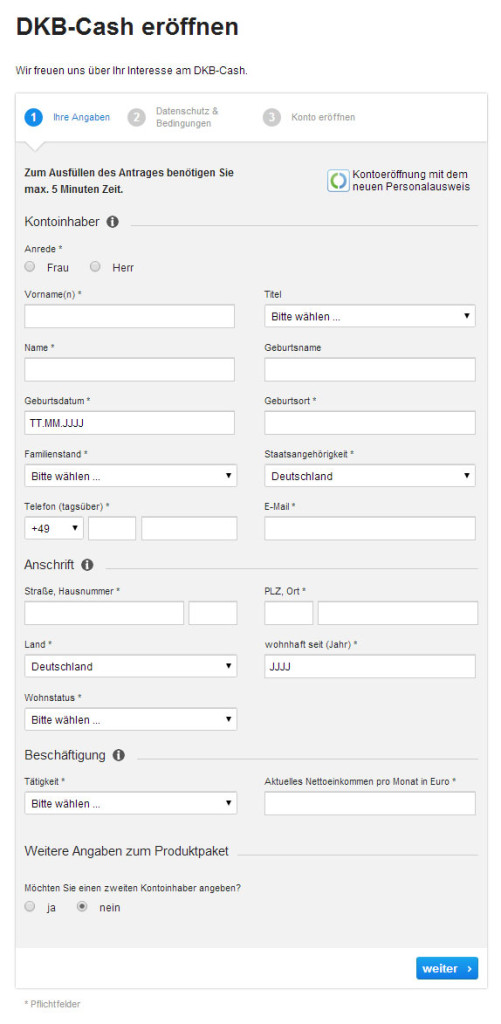Click the info icon next to Anschrift

[x=88, y=564]
